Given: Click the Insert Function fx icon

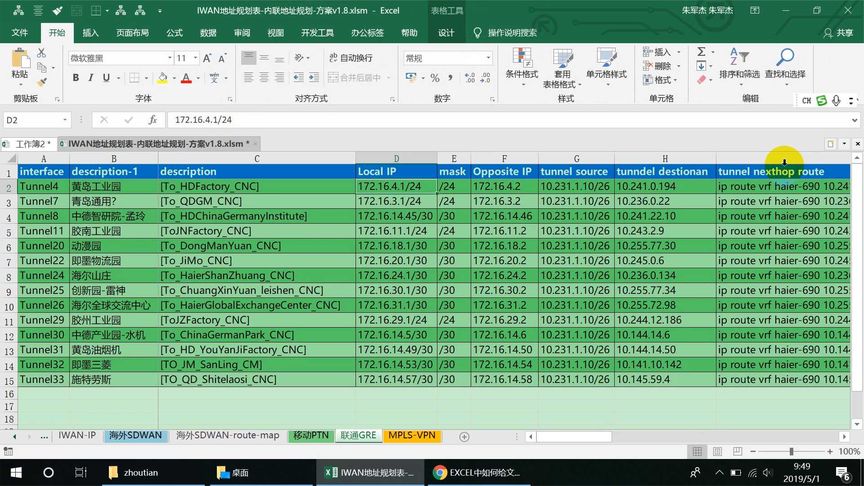Looking at the screenshot, I should [x=153, y=120].
